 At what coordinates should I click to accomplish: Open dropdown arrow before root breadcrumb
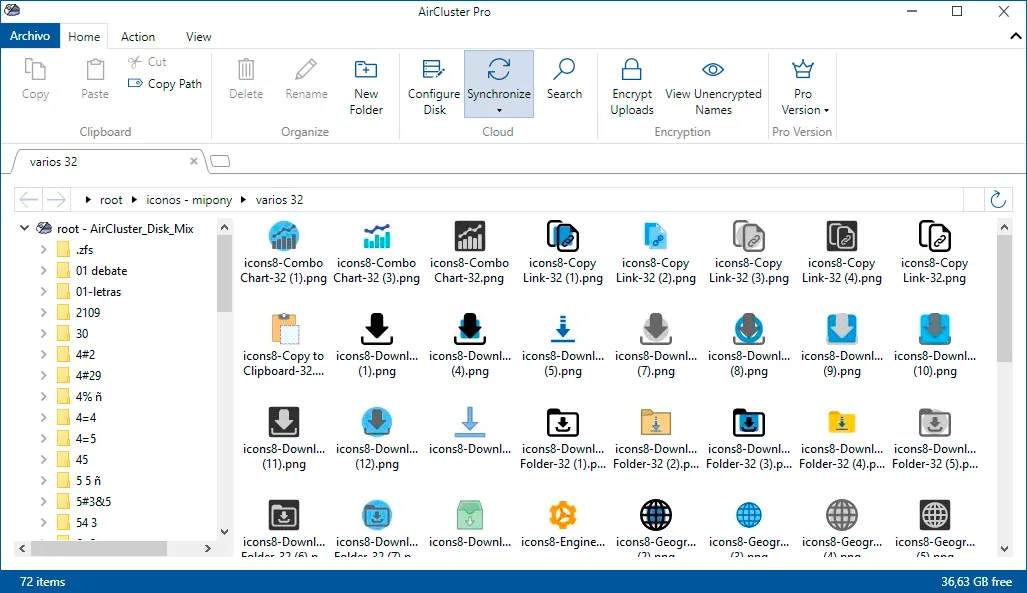[88, 200]
